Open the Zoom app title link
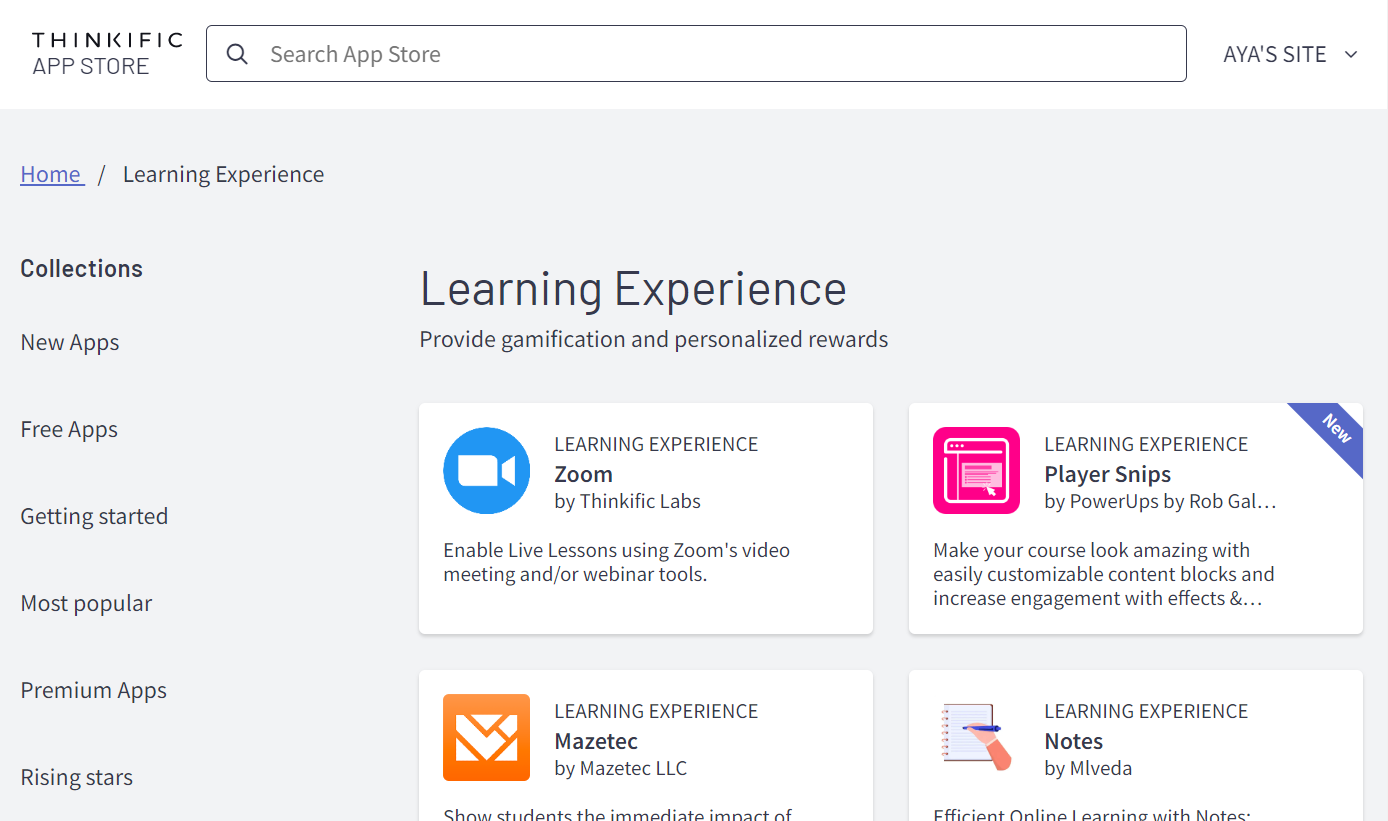The height and width of the screenshot is (821, 1388). (x=584, y=474)
